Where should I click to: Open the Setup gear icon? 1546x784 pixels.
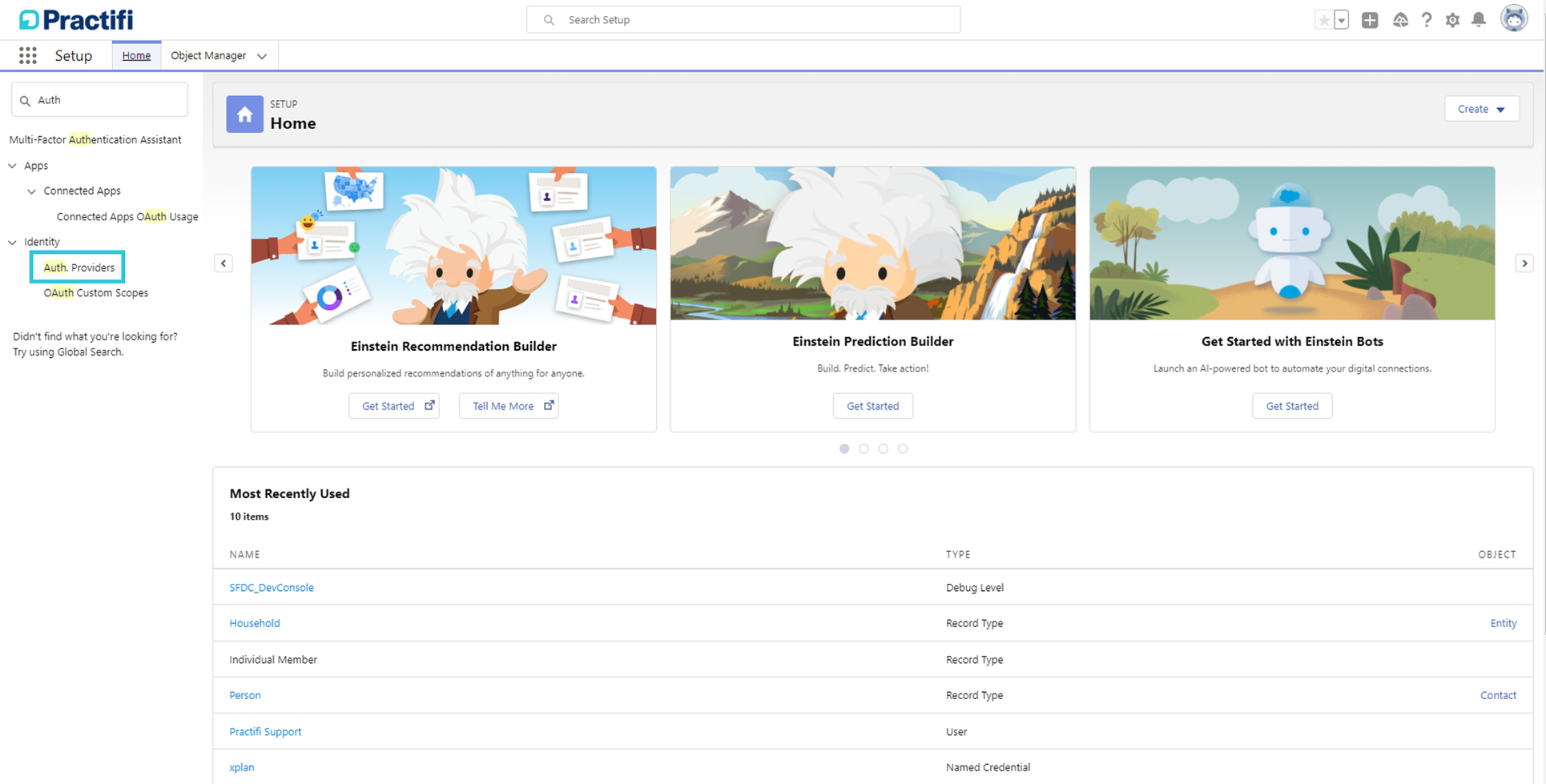(1452, 20)
